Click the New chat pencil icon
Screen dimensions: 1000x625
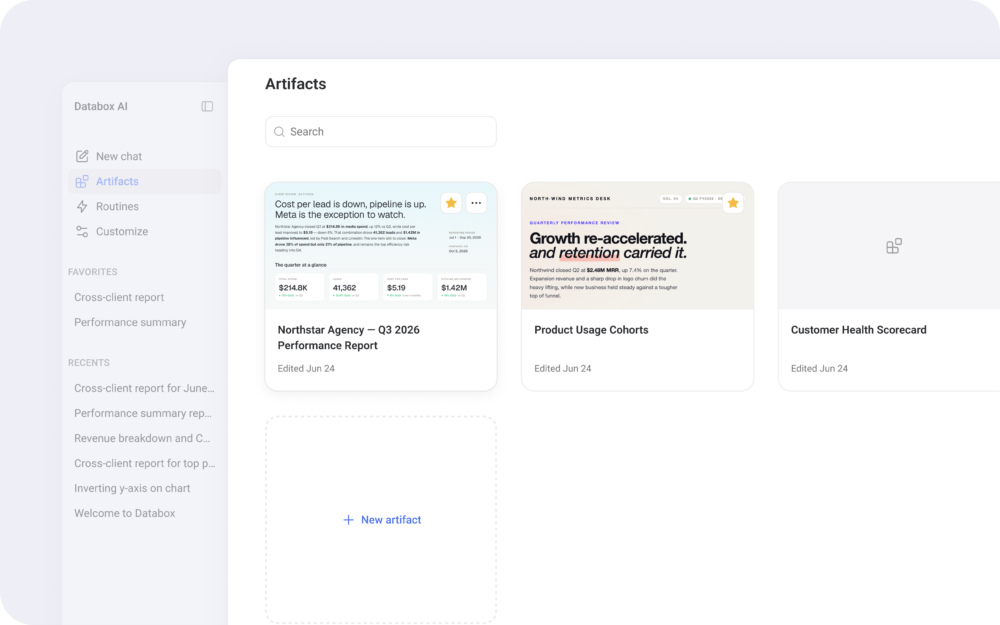click(x=82, y=156)
